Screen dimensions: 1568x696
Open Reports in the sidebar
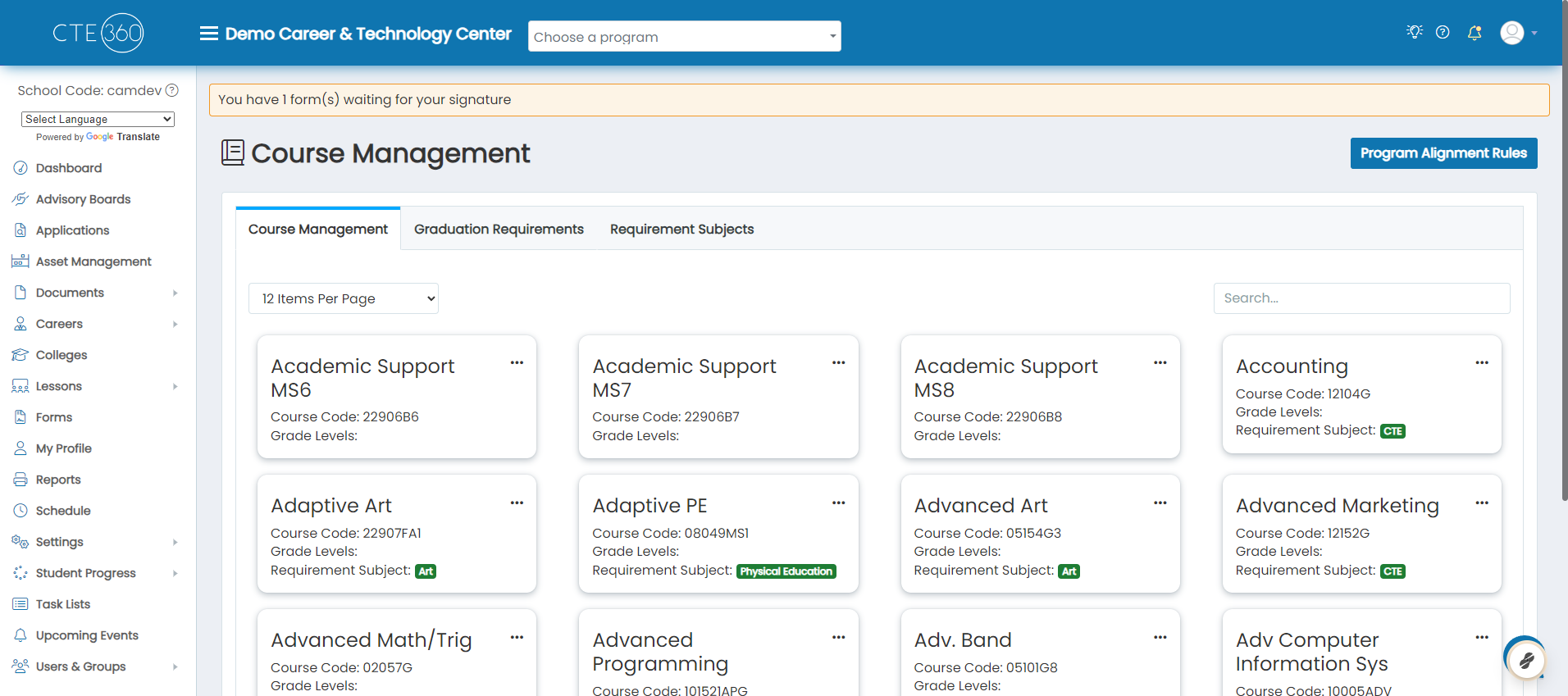point(58,480)
